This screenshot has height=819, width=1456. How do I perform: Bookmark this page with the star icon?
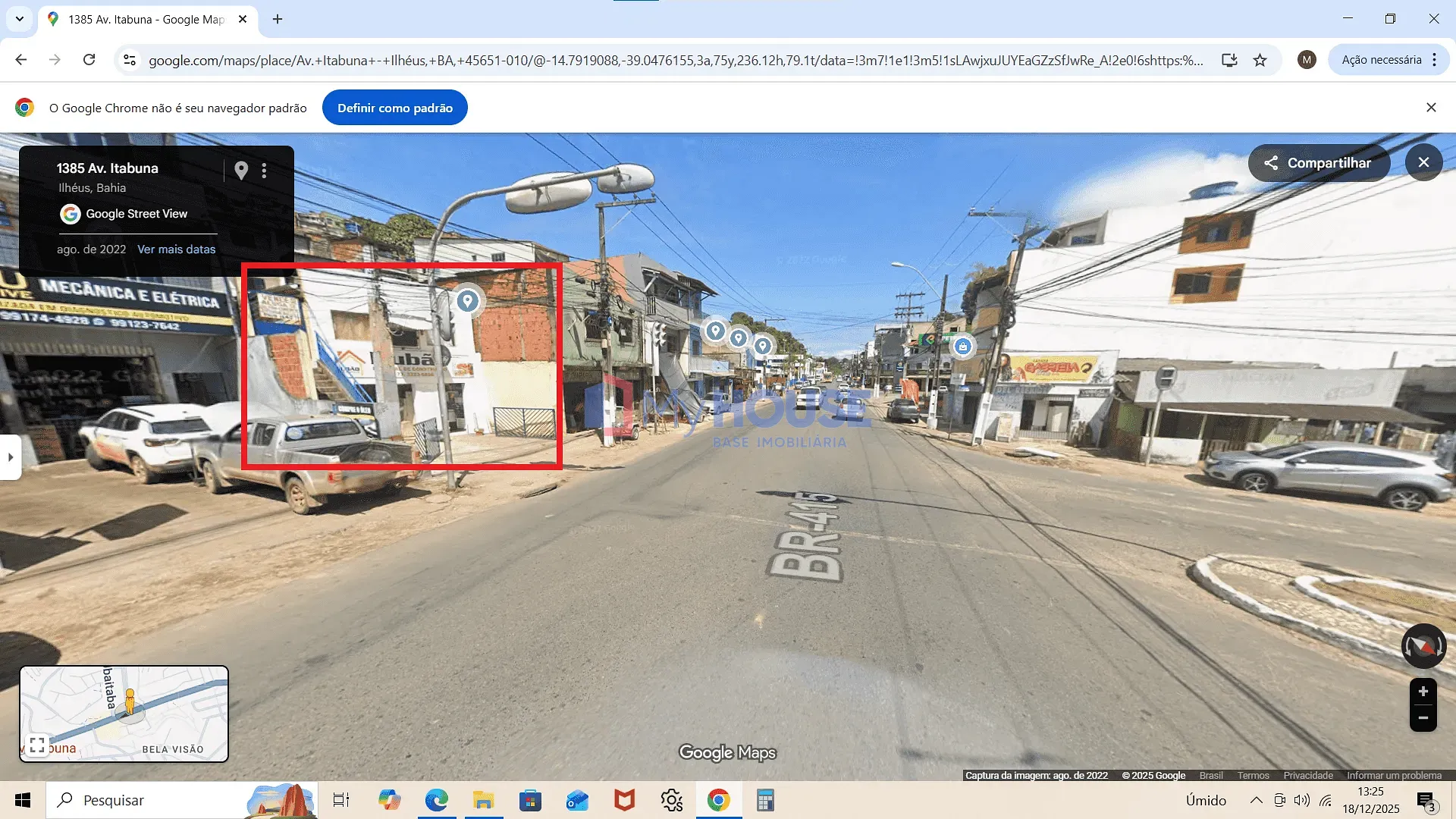coord(1260,60)
